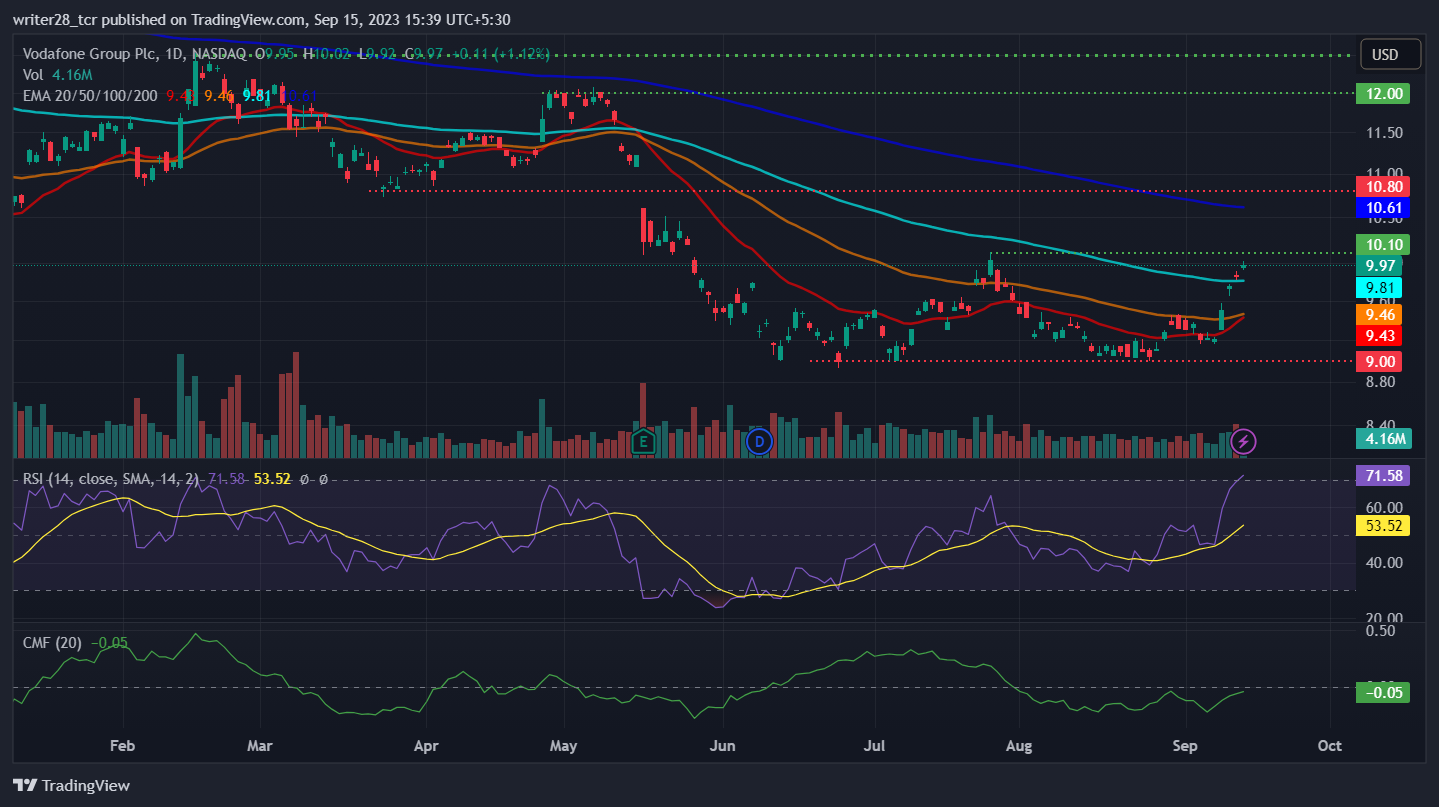
Task: Click the orange 9.46 EMA label
Action: [x=1378, y=313]
